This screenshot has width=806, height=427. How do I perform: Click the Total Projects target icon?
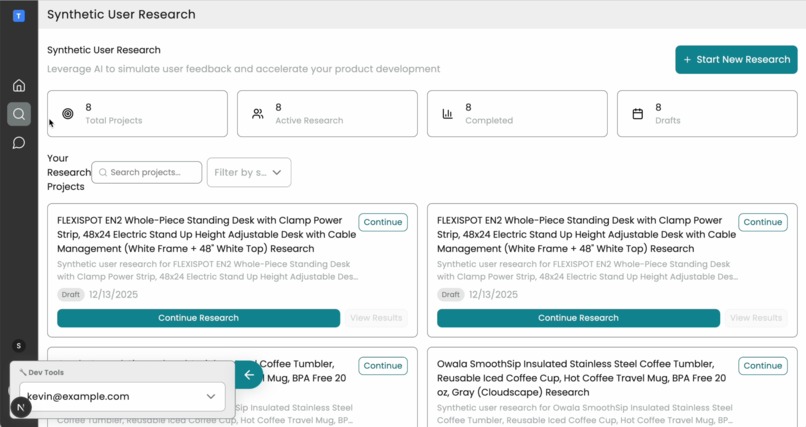pos(68,114)
